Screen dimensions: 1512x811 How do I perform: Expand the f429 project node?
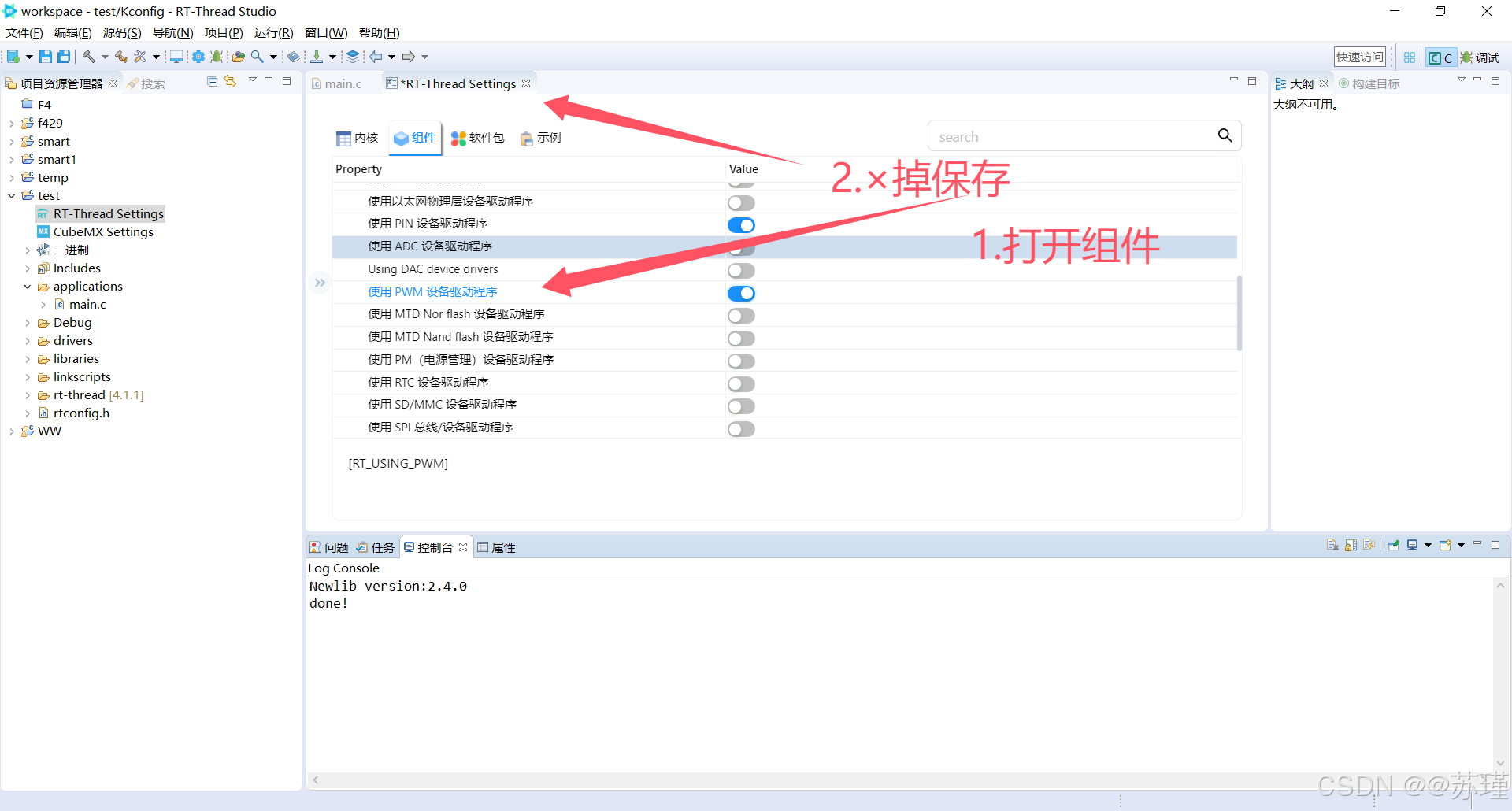point(11,123)
